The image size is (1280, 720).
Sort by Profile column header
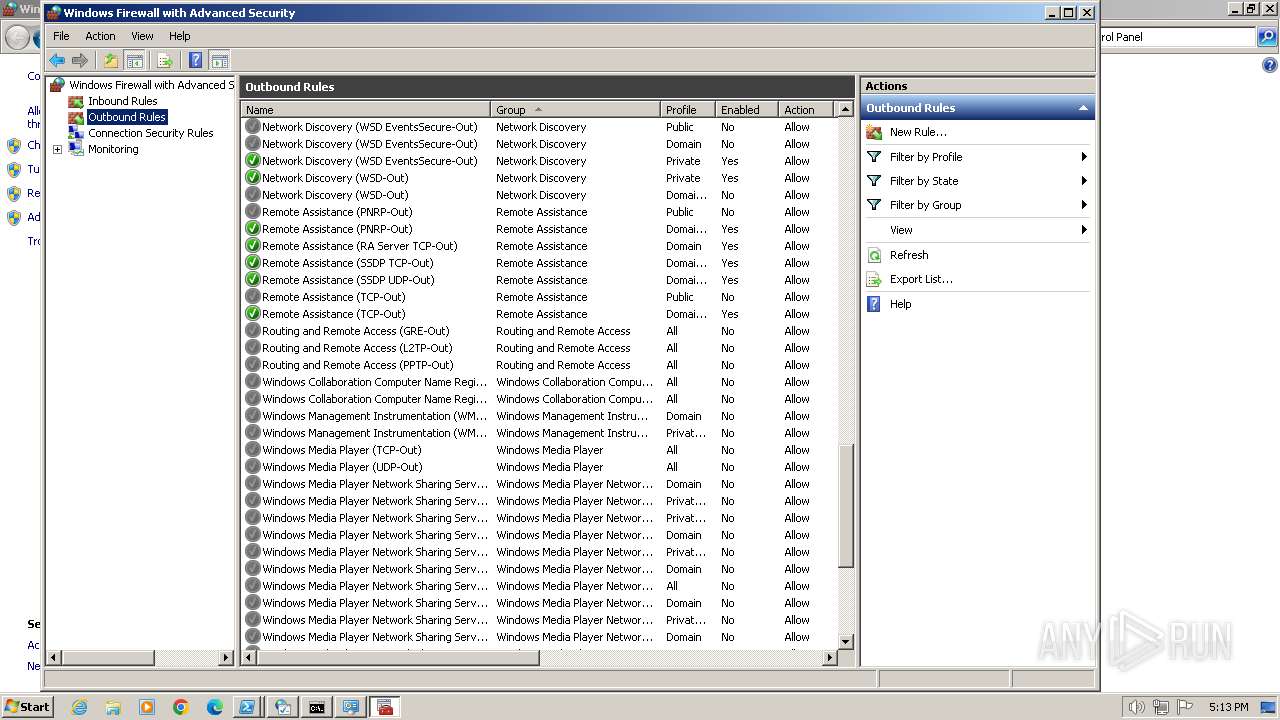[x=687, y=110]
